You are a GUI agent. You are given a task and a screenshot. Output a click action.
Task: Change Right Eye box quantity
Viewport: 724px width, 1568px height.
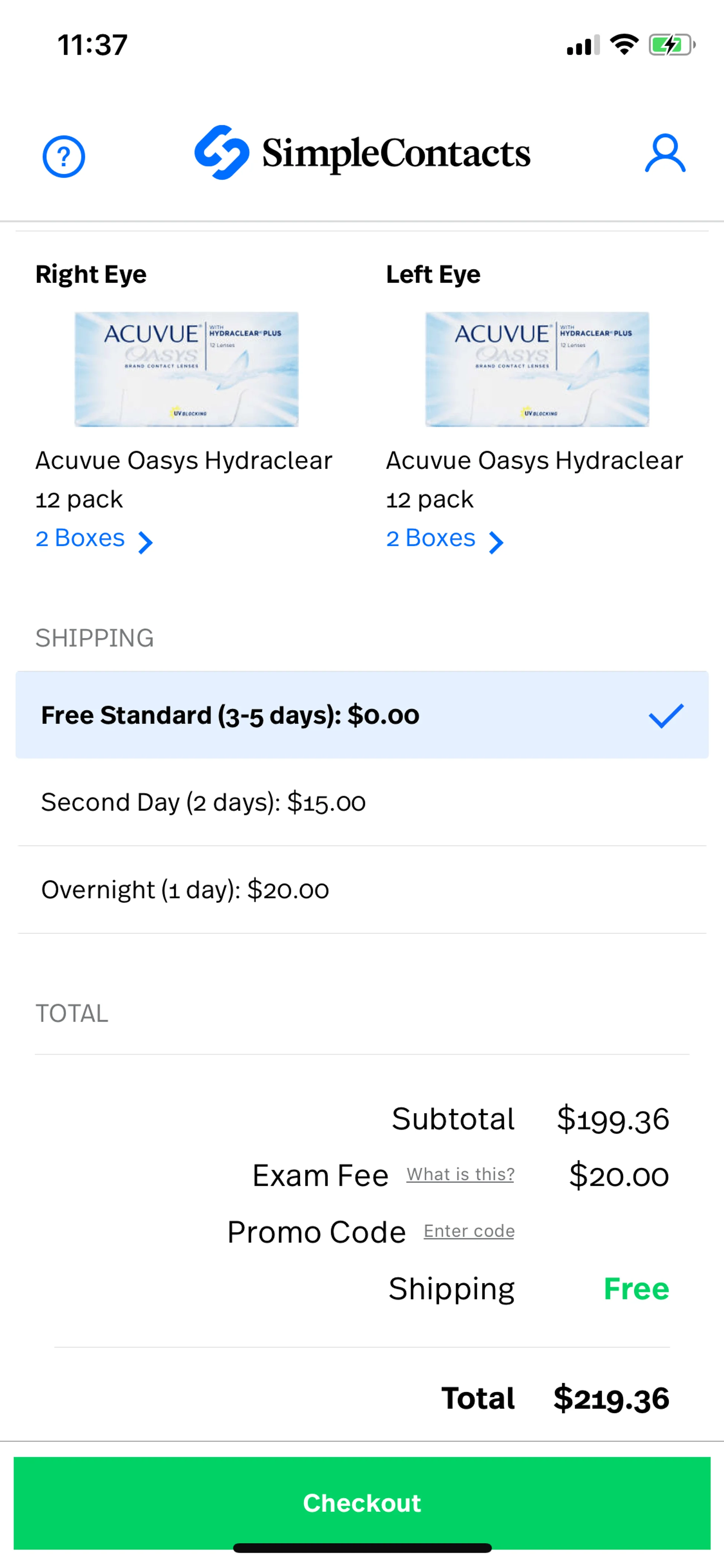point(80,539)
